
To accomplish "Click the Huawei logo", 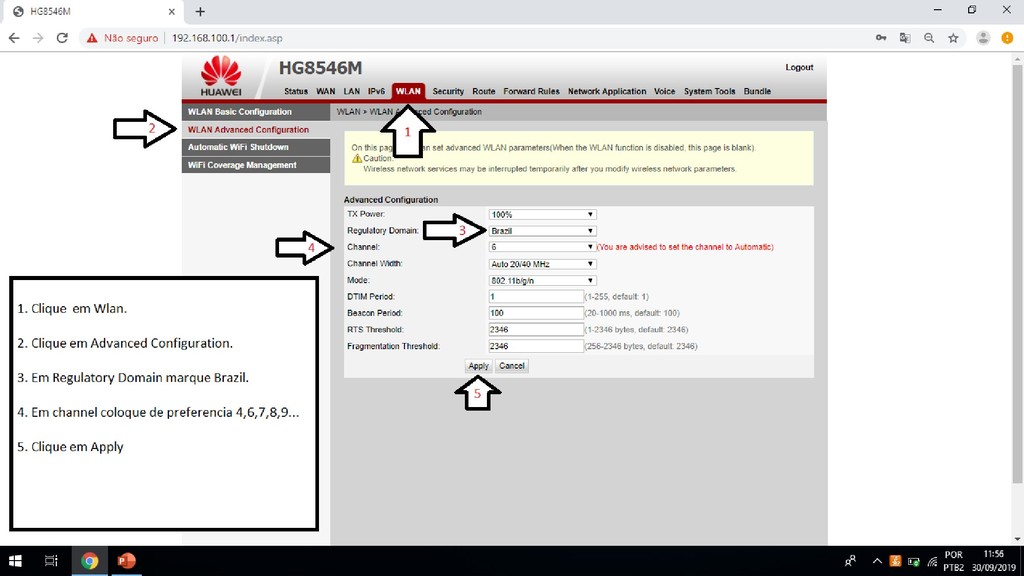I will [221, 76].
